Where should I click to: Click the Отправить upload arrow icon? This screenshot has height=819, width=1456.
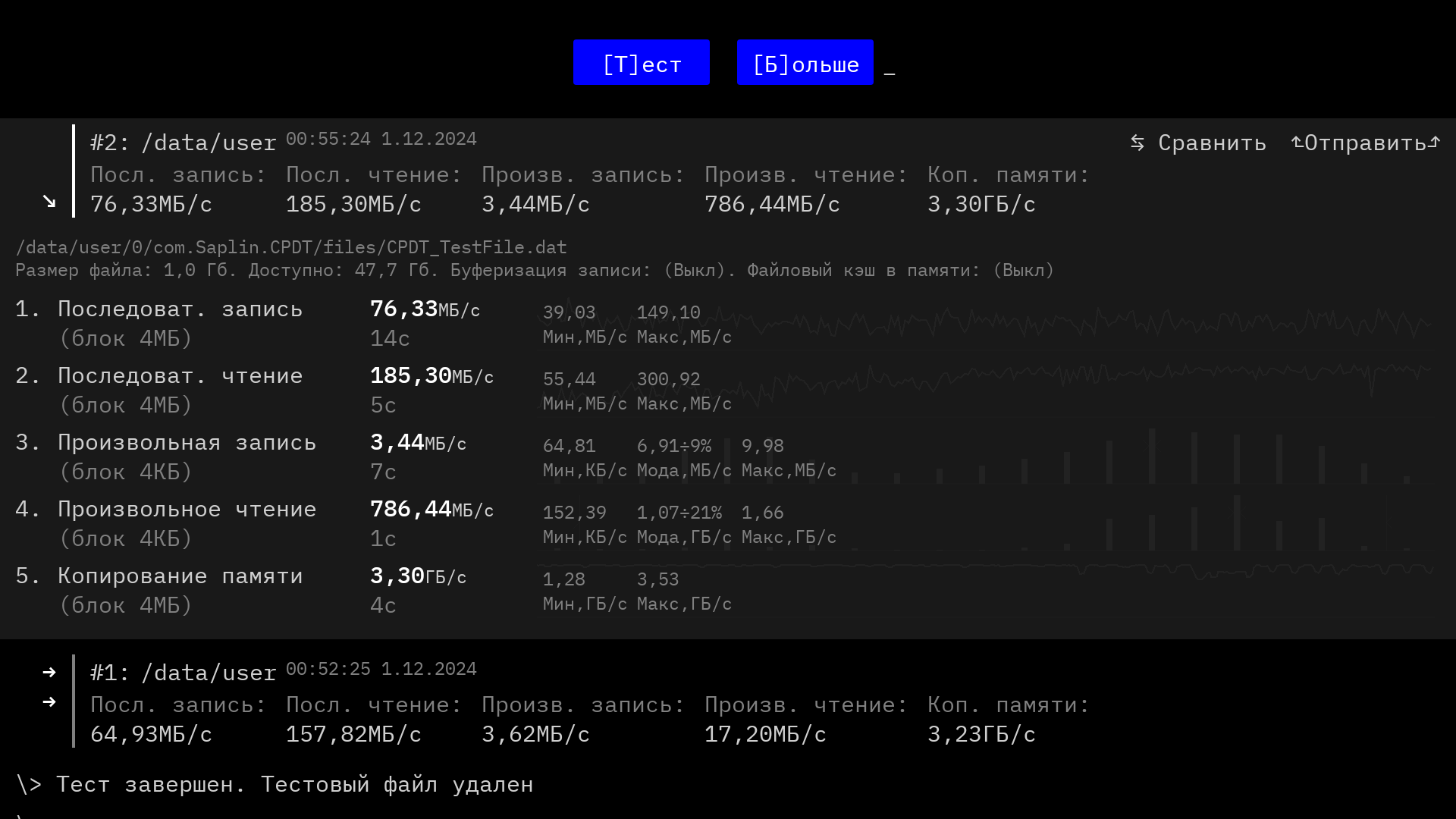point(1297,143)
